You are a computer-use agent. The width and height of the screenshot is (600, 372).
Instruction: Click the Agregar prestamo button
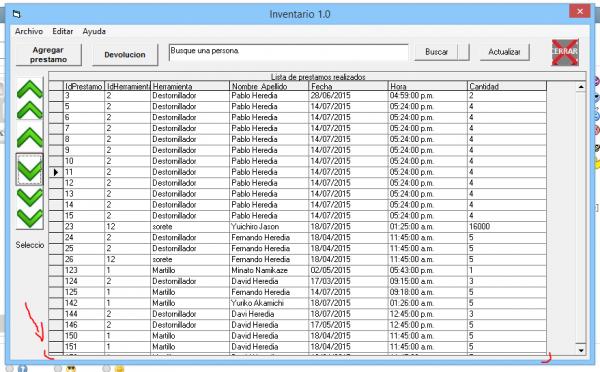(48, 54)
